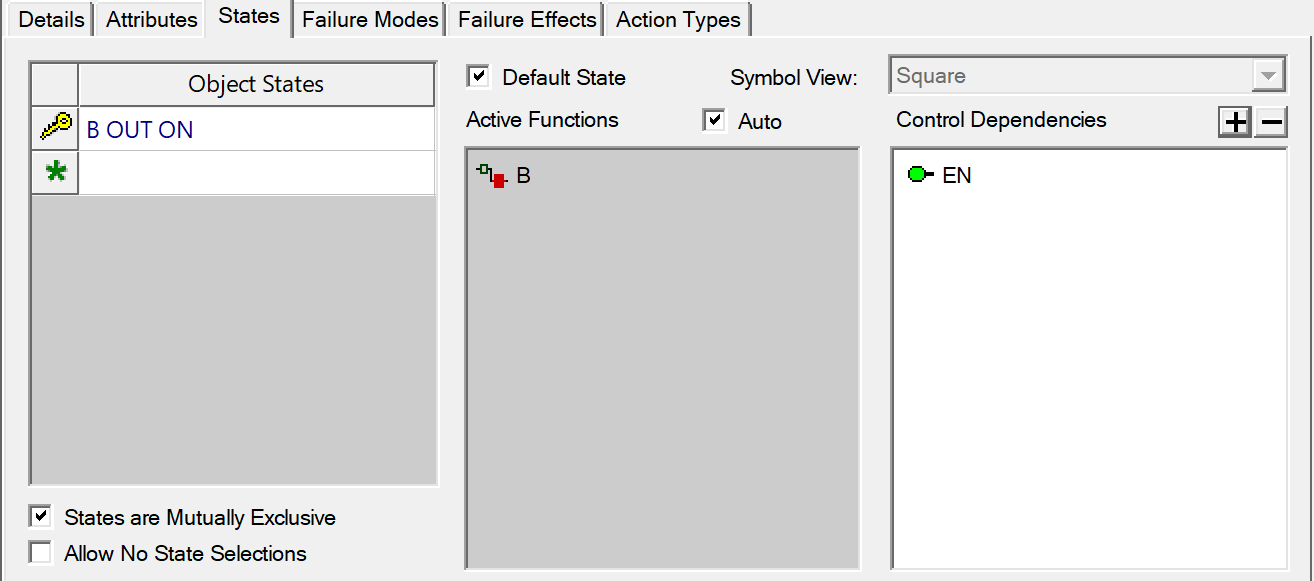Click the Symbol View Square combo box

coord(1088,76)
